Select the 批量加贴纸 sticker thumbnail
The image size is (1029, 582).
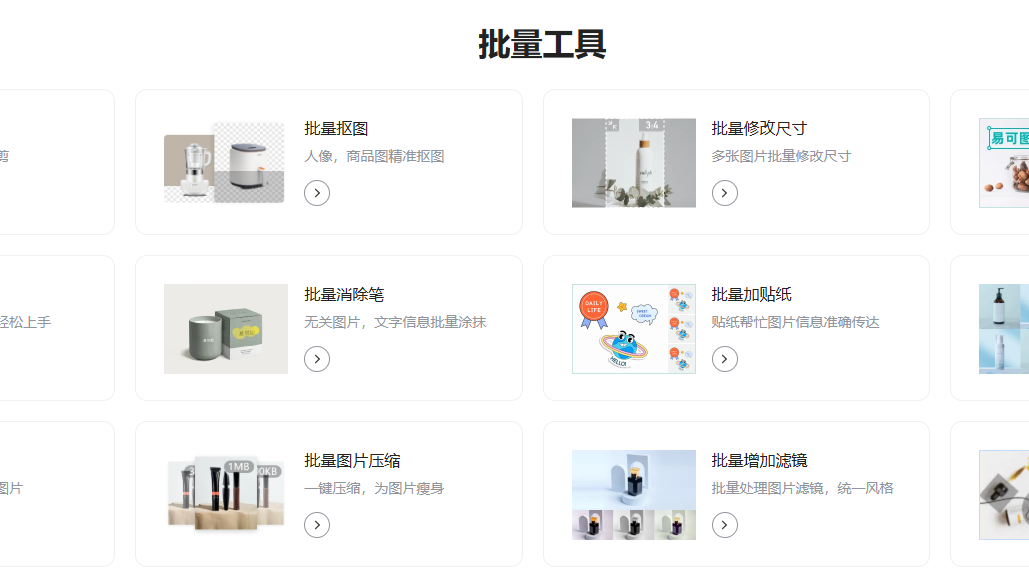pyautogui.click(x=634, y=329)
